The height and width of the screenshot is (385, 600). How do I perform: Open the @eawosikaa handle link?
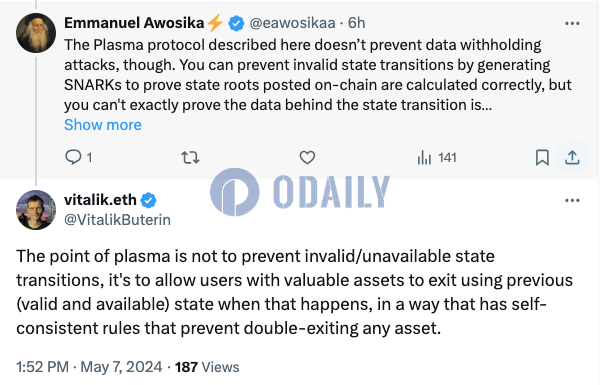pyautogui.click(x=293, y=23)
